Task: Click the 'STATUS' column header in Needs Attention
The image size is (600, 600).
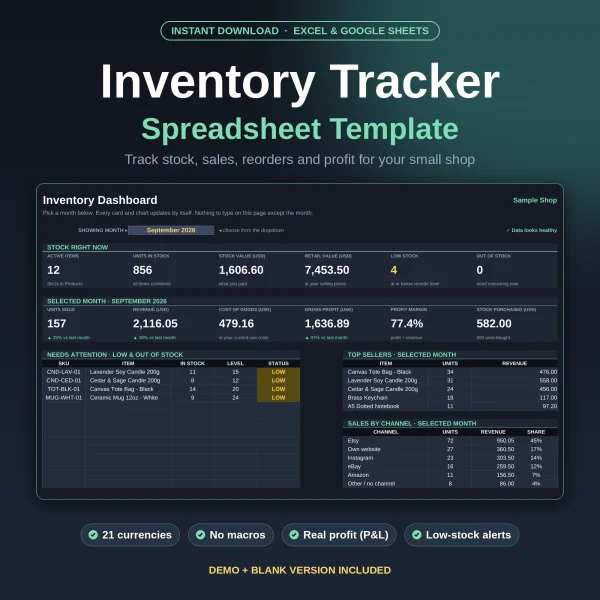Action: point(278,364)
